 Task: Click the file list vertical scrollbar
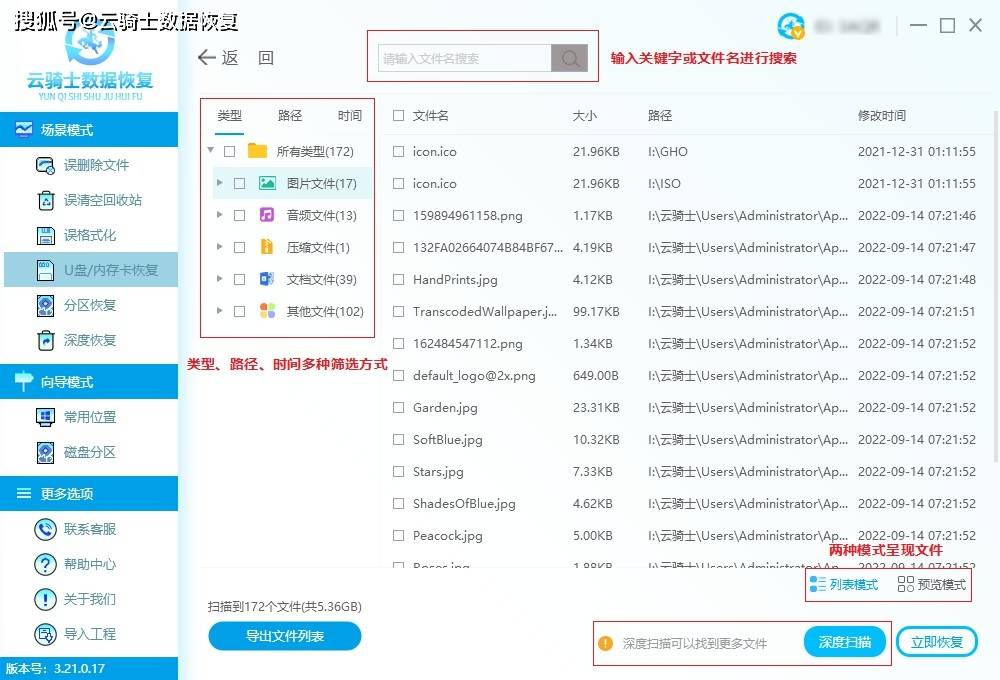coord(996,286)
